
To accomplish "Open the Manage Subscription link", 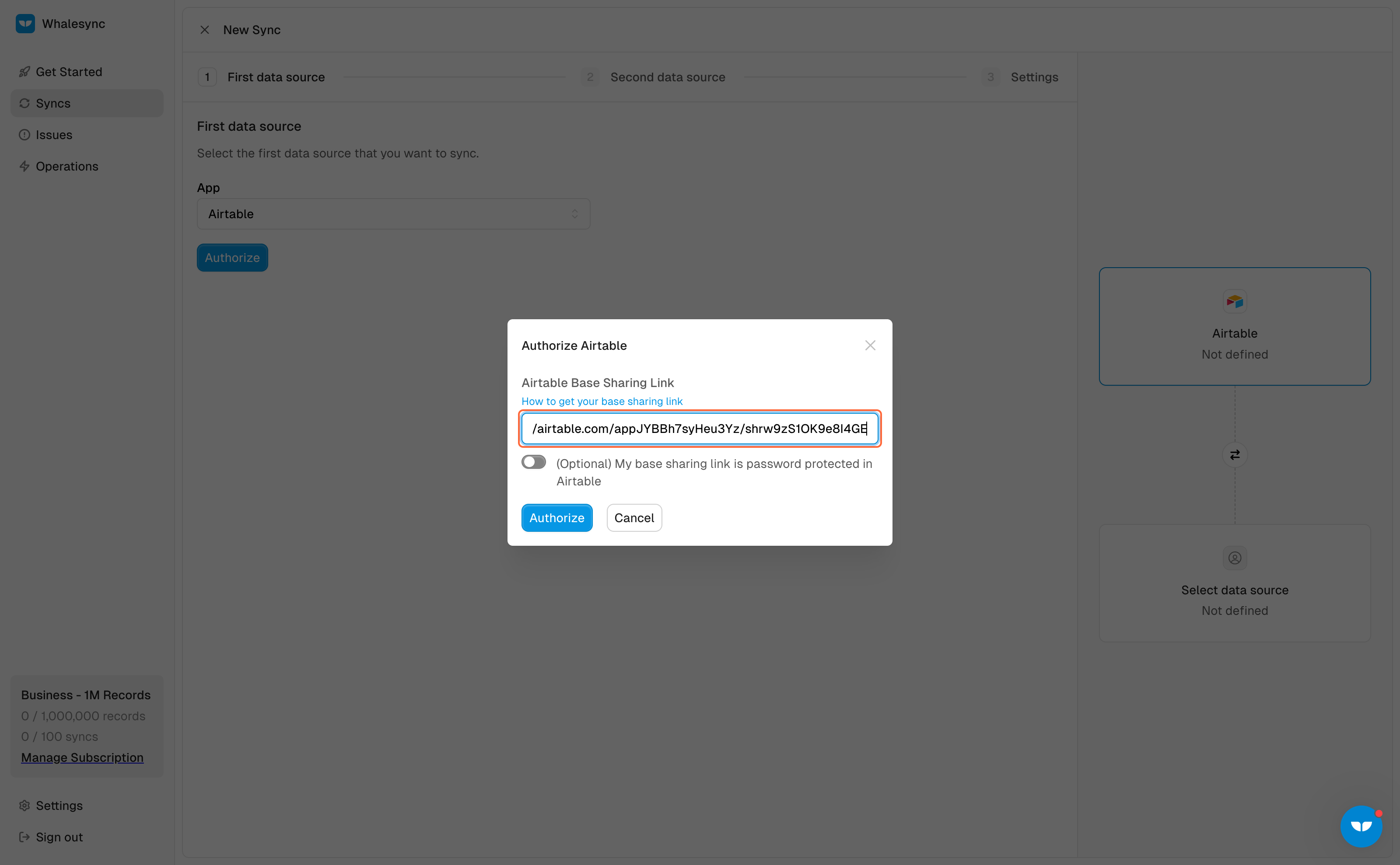I will tap(82, 757).
